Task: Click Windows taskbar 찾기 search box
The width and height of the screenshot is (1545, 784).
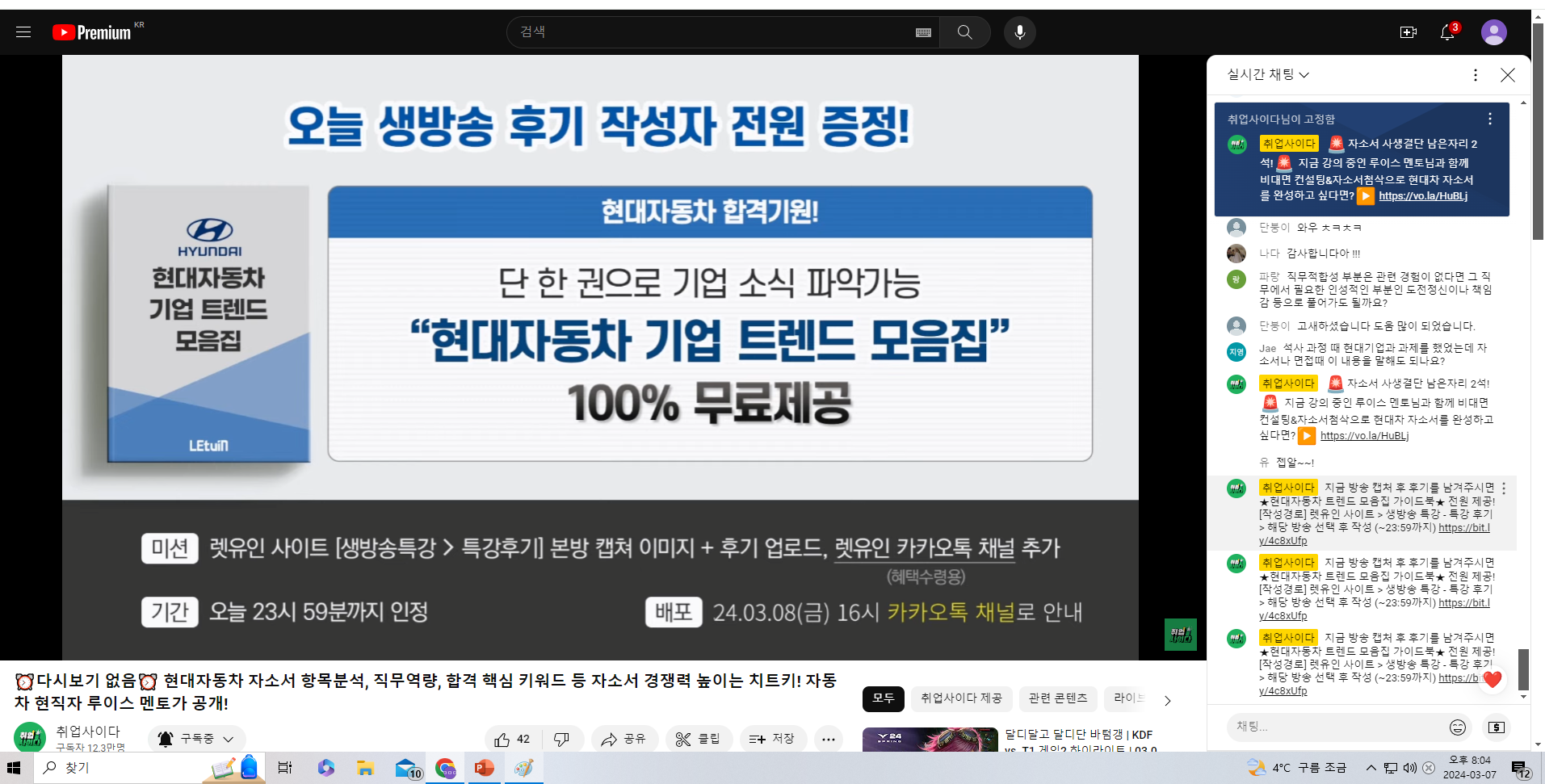Action: [x=149, y=768]
